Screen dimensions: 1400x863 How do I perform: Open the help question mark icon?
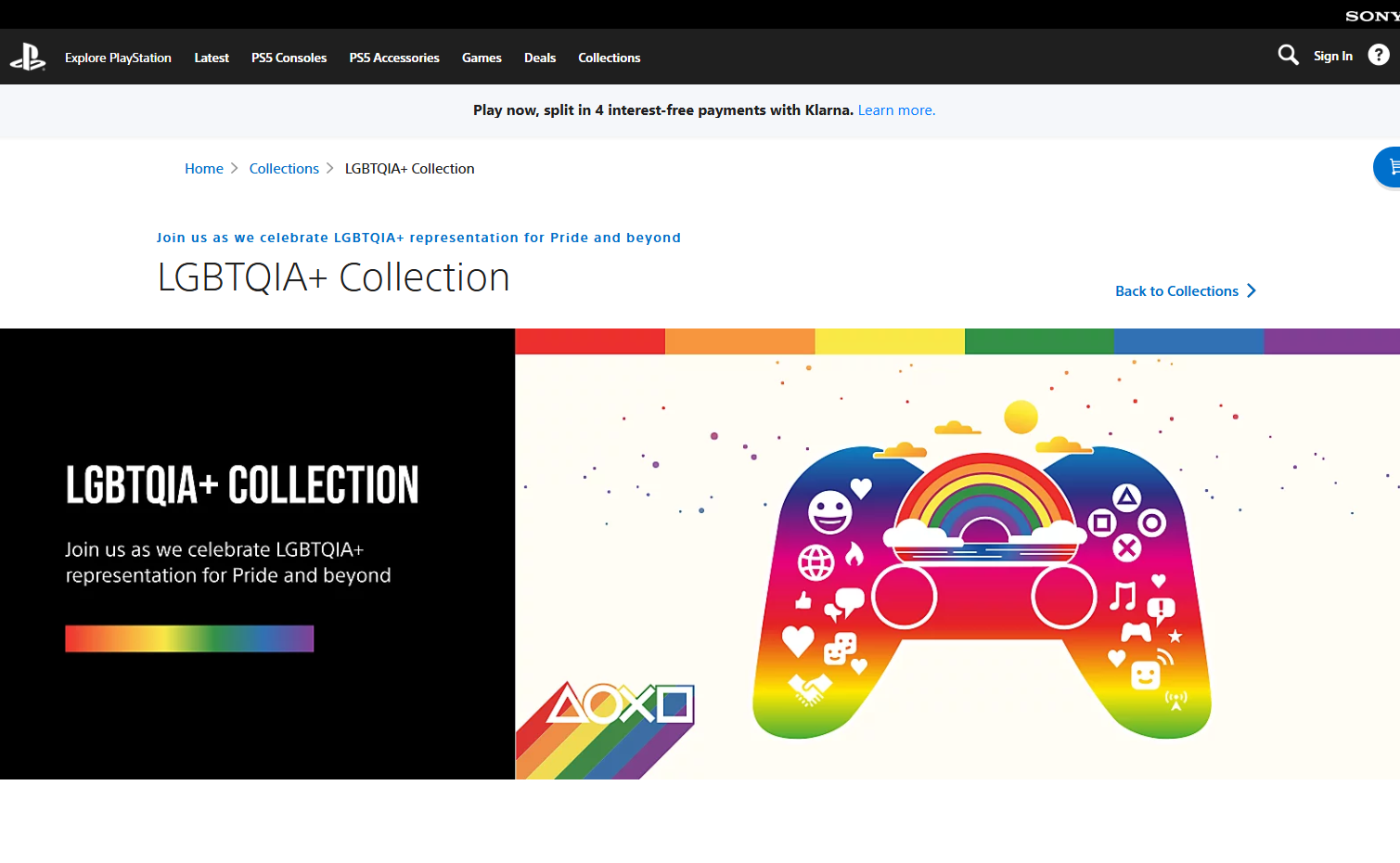[1379, 56]
